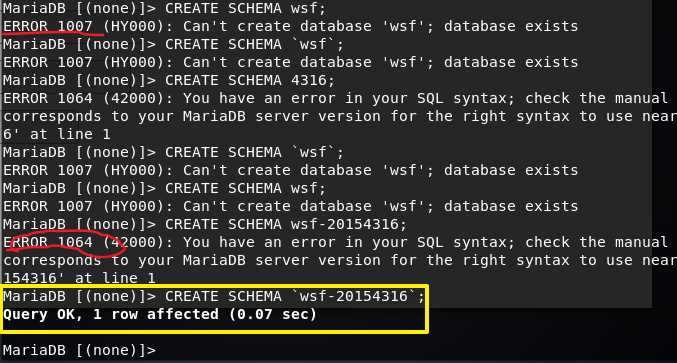This screenshot has height=363, width=677.
Task: Click CREATE SCHEMA inside the yellow highlighted box
Action: click(223, 296)
